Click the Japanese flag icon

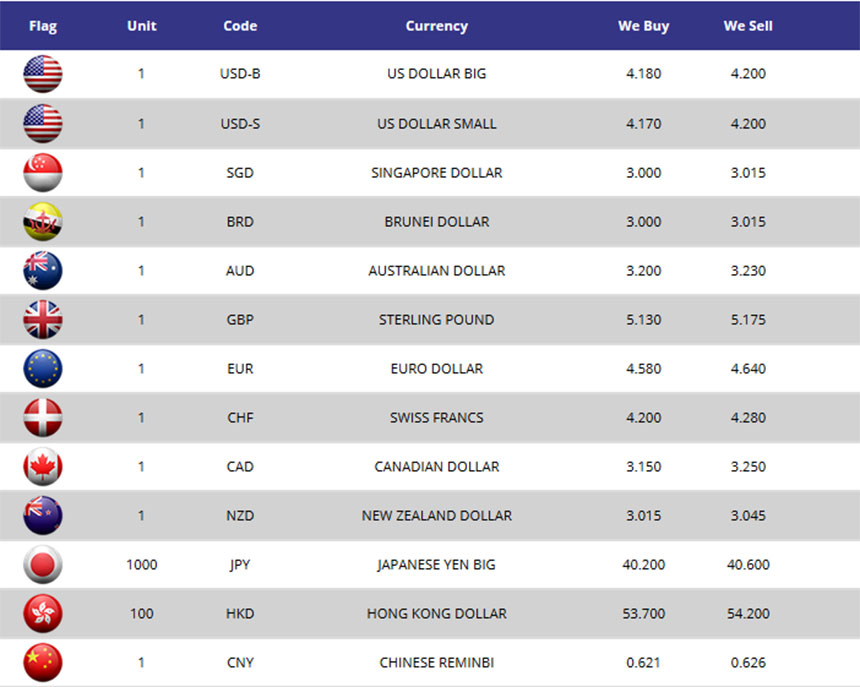click(43, 564)
